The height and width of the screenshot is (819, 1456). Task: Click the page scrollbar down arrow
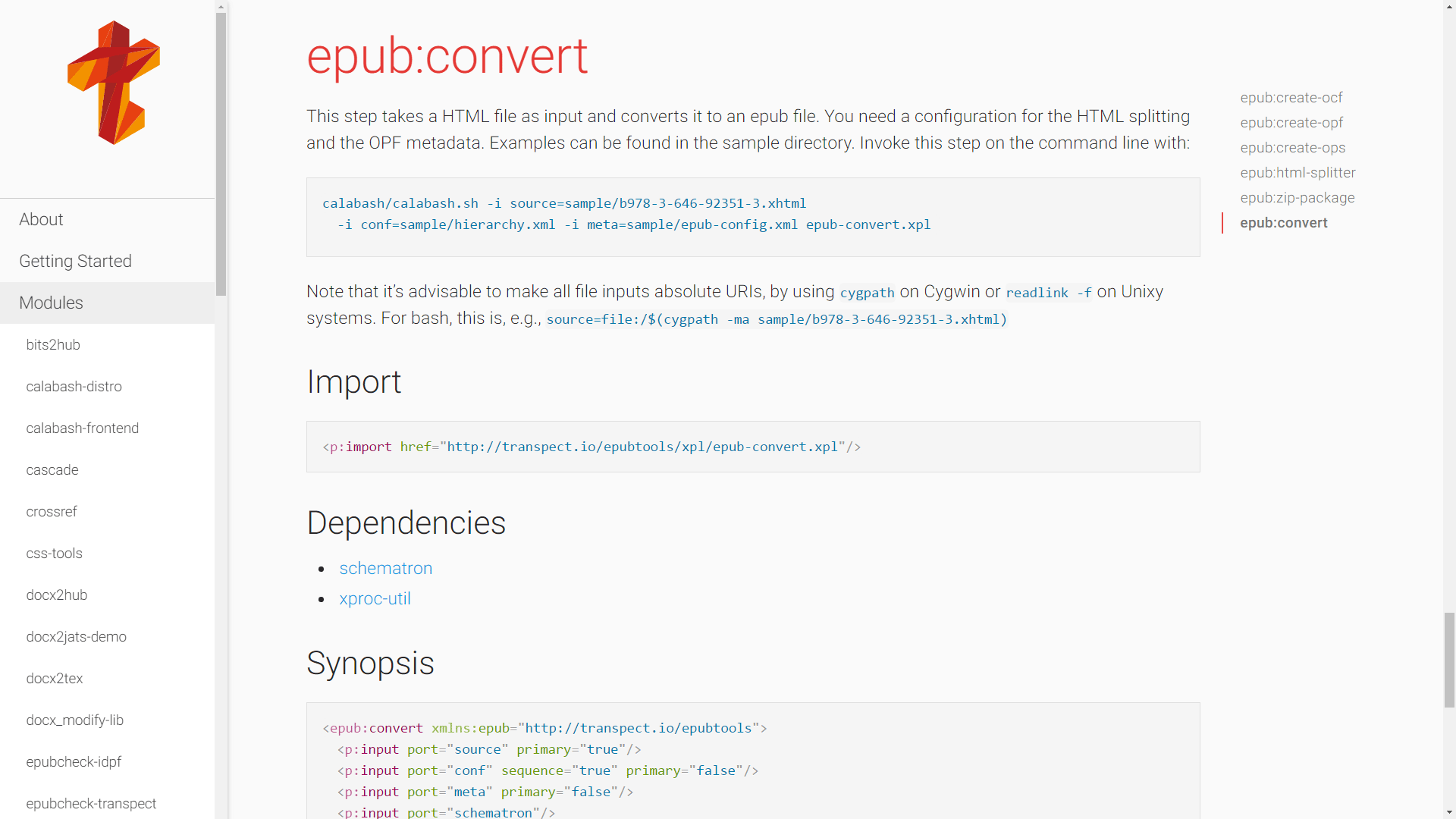[1449, 812]
